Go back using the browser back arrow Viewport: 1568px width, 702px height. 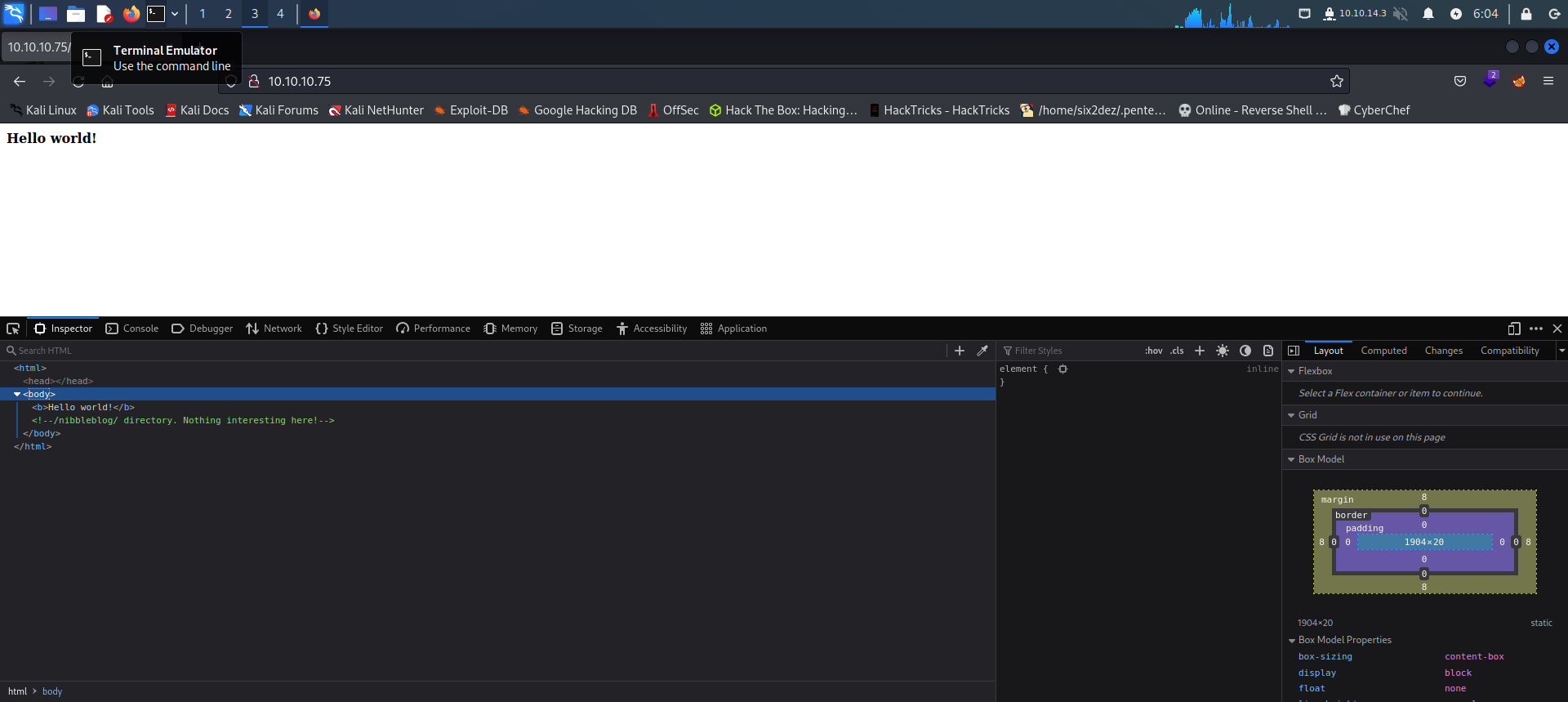[x=20, y=81]
